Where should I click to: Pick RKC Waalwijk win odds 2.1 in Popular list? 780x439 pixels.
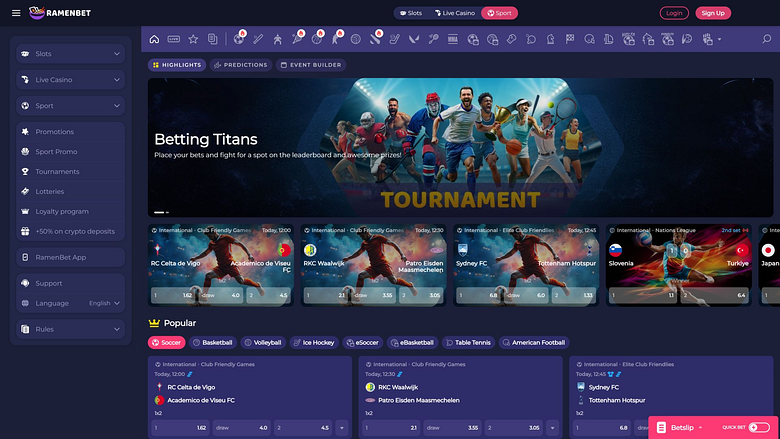[x=391, y=428]
